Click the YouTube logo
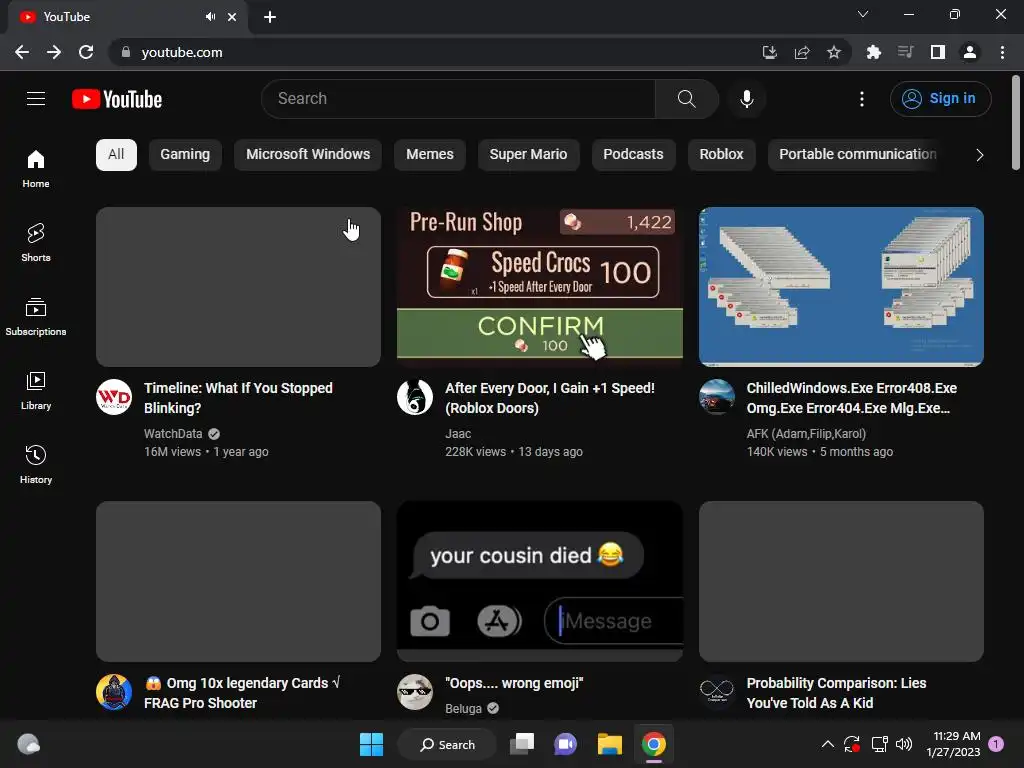The width and height of the screenshot is (1024, 768). pos(117,99)
